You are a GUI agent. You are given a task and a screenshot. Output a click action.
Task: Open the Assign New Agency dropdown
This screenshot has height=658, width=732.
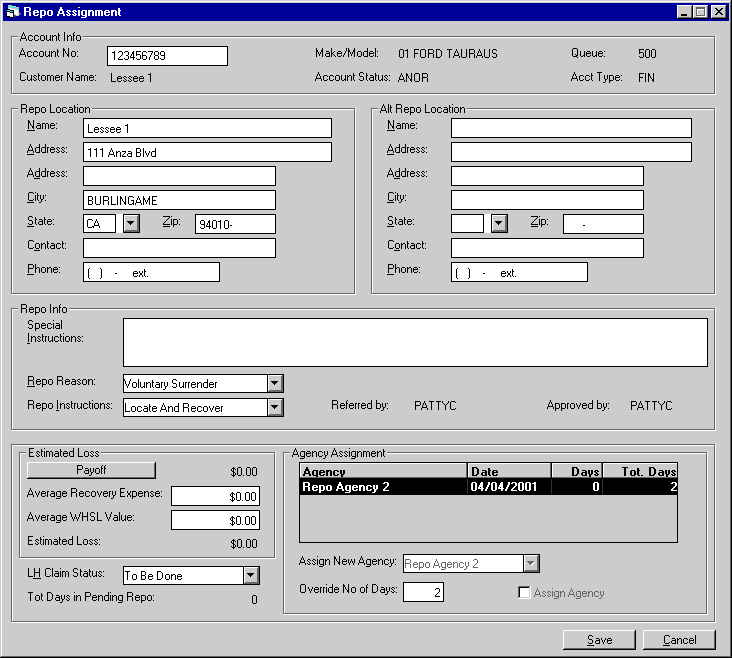pos(531,563)
